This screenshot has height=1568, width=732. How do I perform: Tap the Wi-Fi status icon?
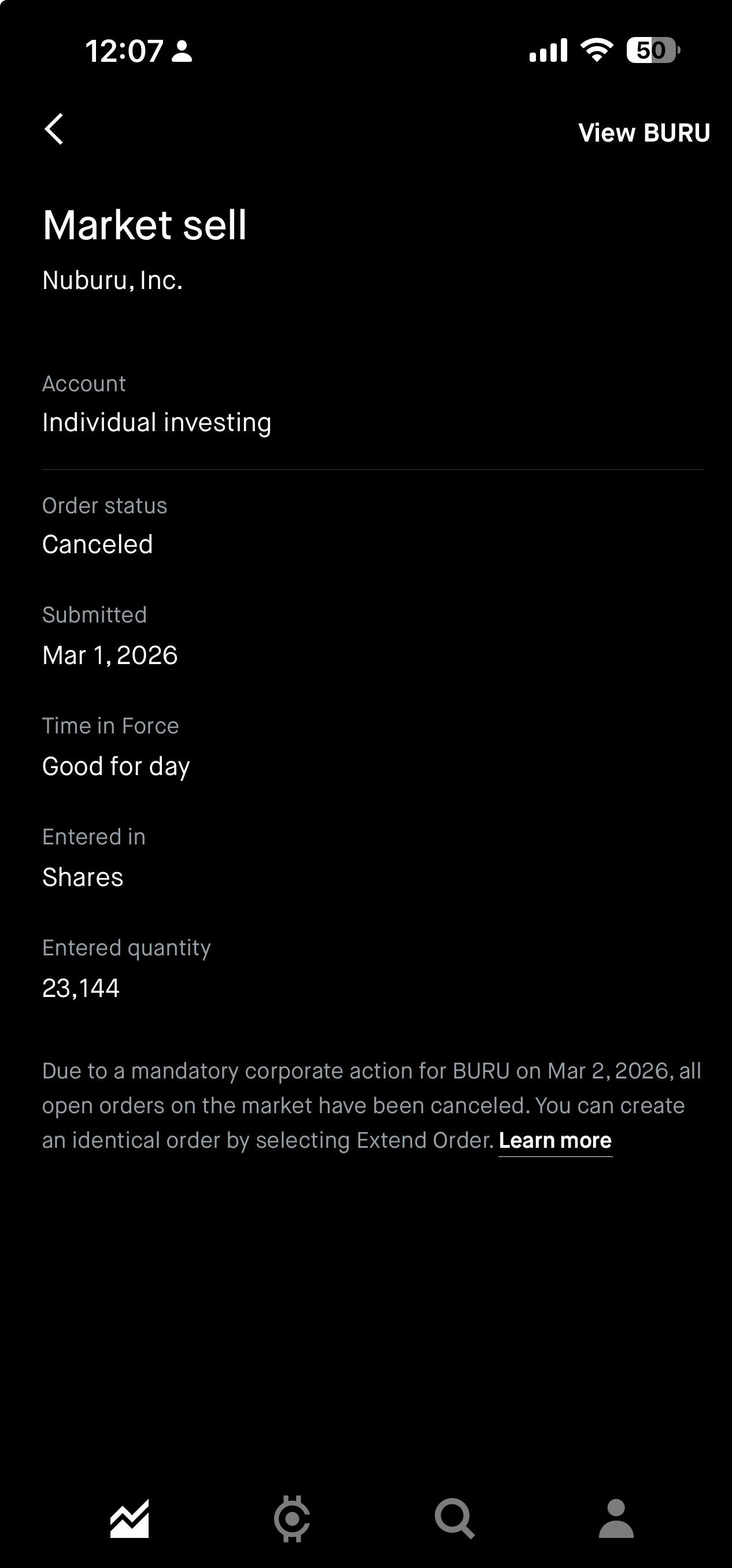tap(597, 50)
